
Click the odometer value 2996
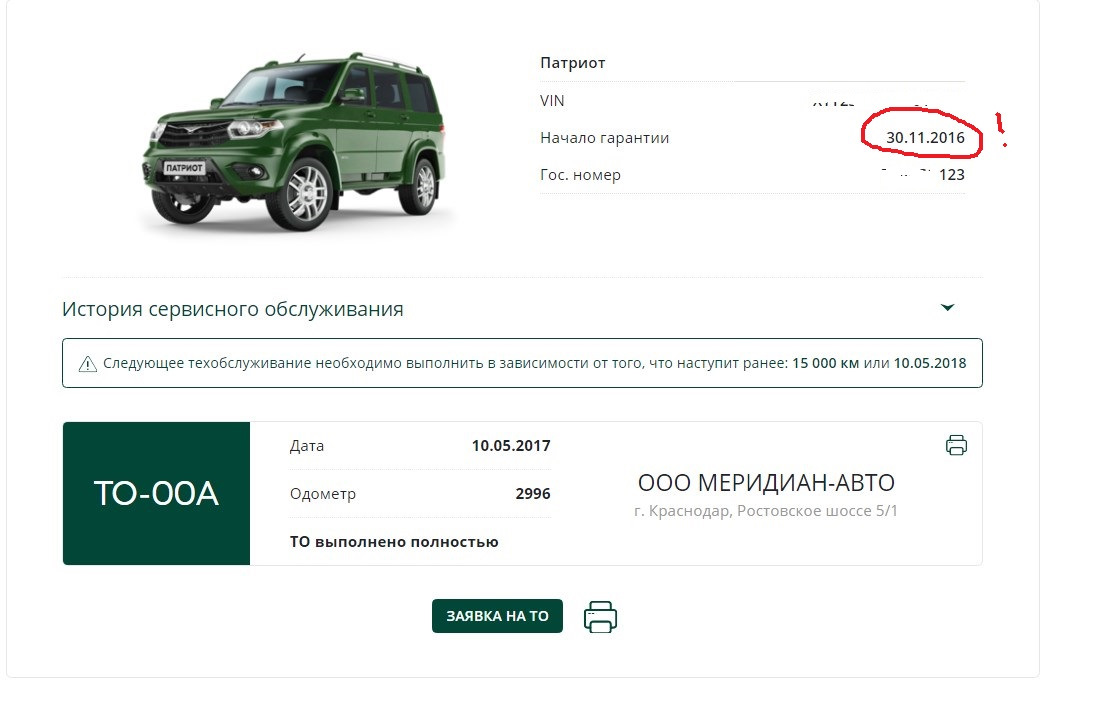(x=533, y=494)
